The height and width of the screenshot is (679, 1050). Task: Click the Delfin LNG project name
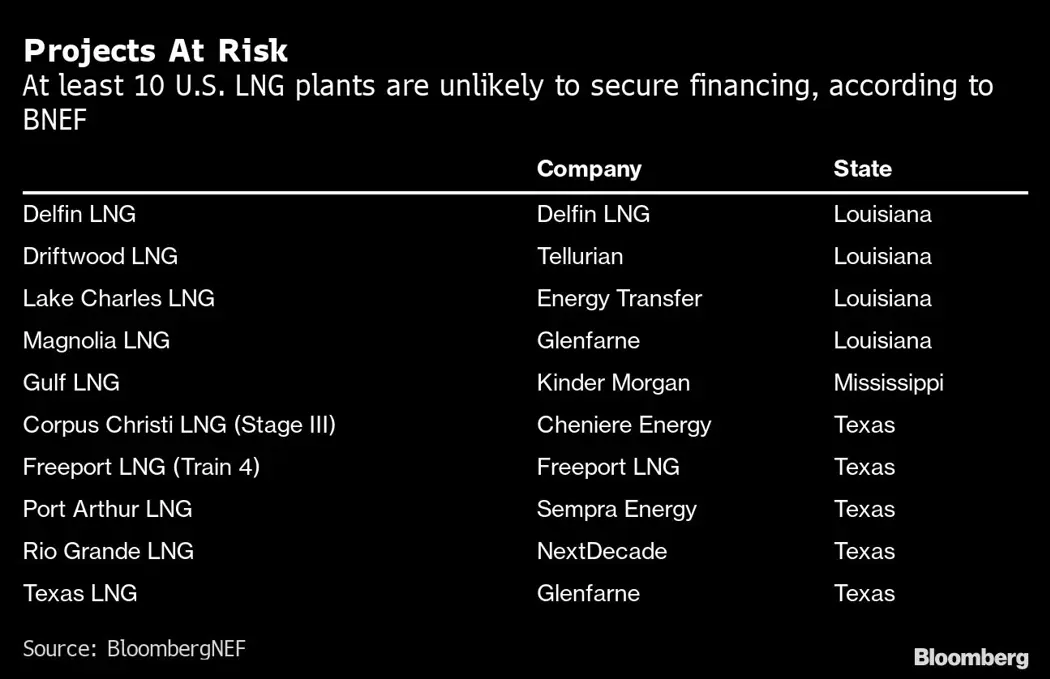[79, 214]
